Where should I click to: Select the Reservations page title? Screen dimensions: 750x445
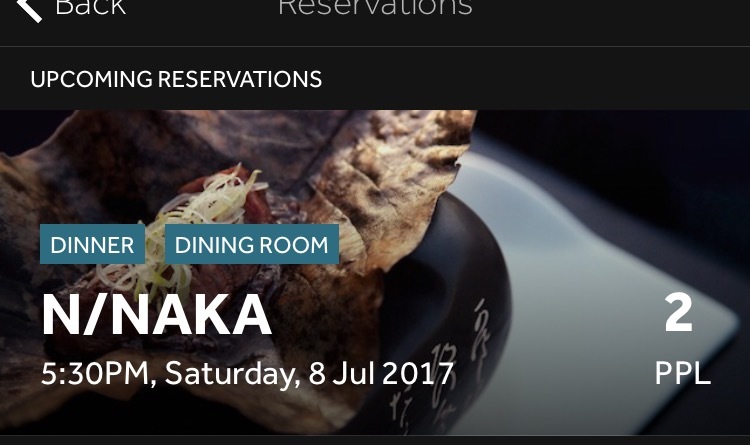(375, 8)
